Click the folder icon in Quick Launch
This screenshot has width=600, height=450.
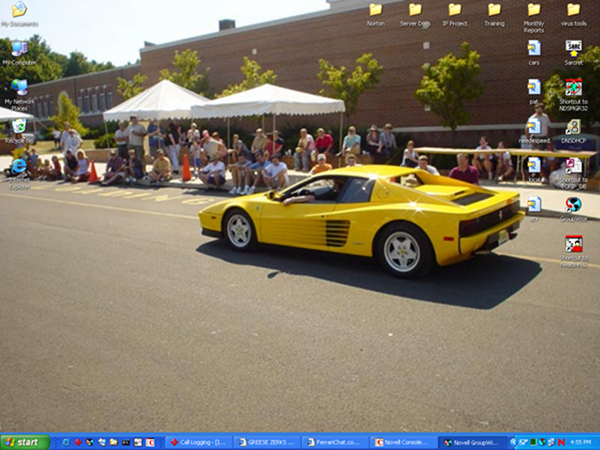(x=114, y=442)
